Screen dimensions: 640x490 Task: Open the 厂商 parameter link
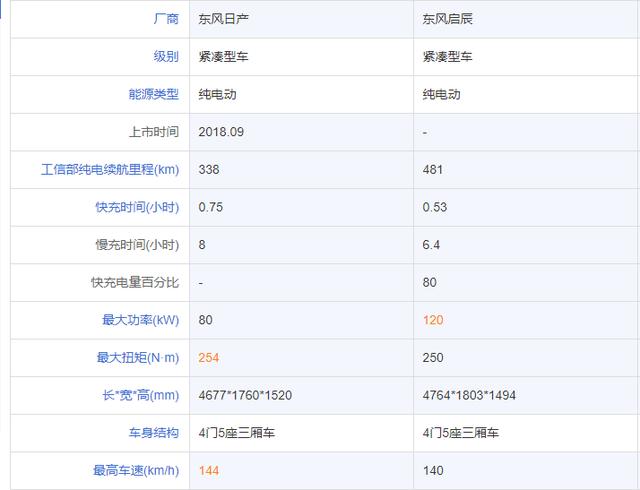(166, 19)
